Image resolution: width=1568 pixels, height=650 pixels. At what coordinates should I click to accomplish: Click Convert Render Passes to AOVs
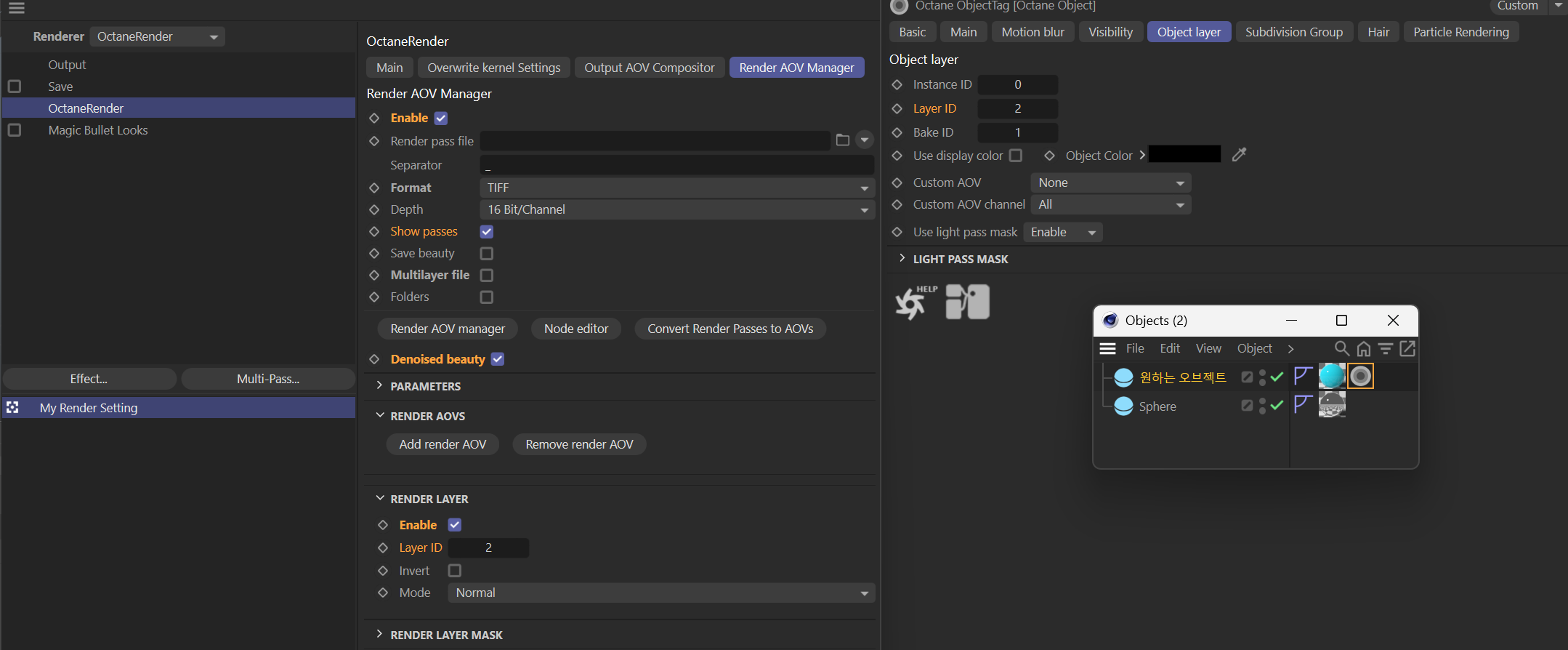[730, 329]
